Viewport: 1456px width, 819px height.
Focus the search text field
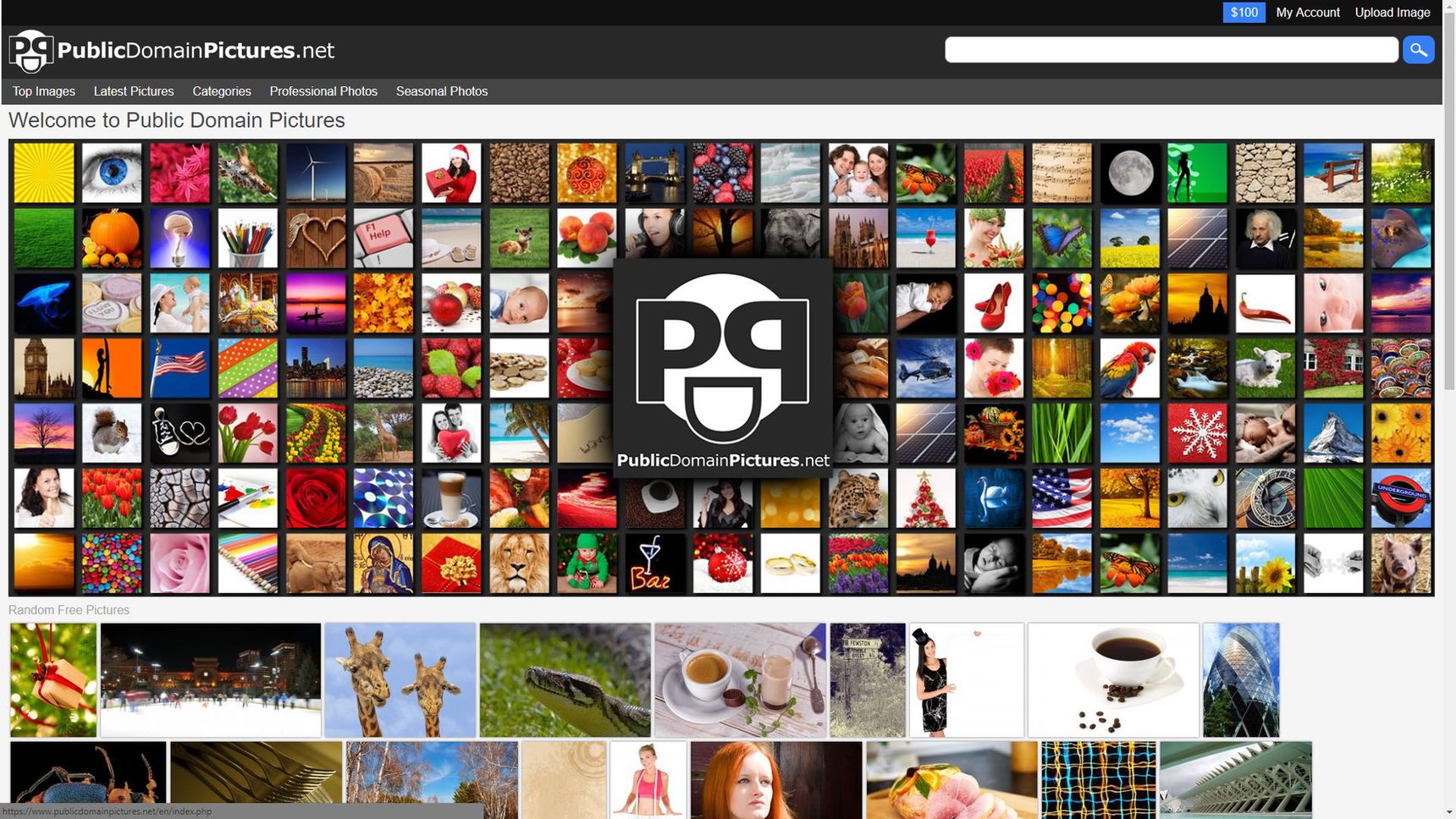[x=1172, y=50]
